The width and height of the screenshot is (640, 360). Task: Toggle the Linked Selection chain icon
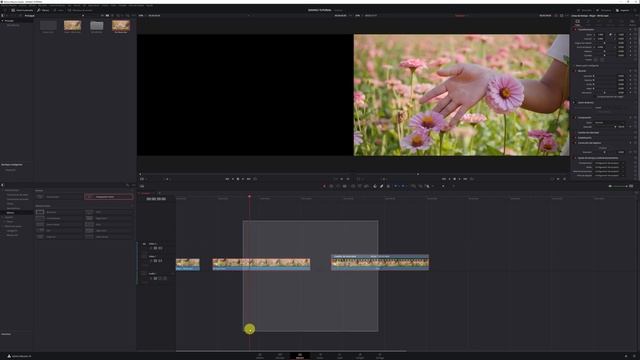382,186
